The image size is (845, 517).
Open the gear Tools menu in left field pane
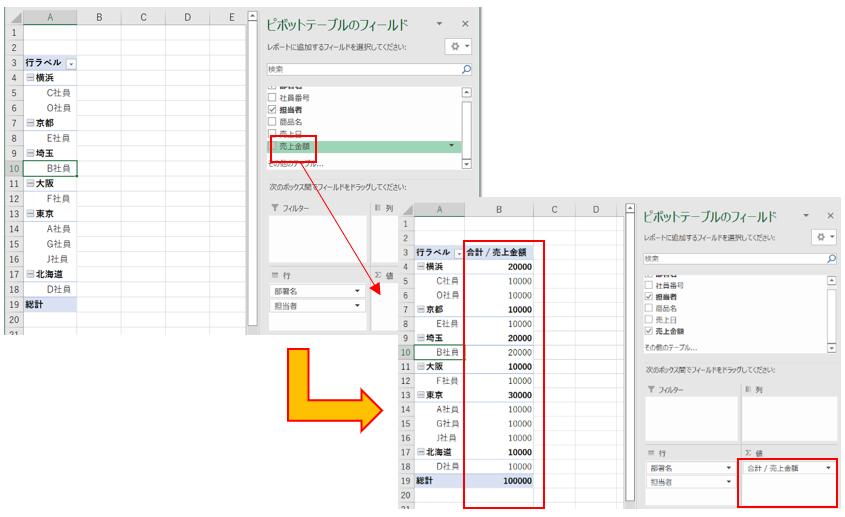click(459, 47)
